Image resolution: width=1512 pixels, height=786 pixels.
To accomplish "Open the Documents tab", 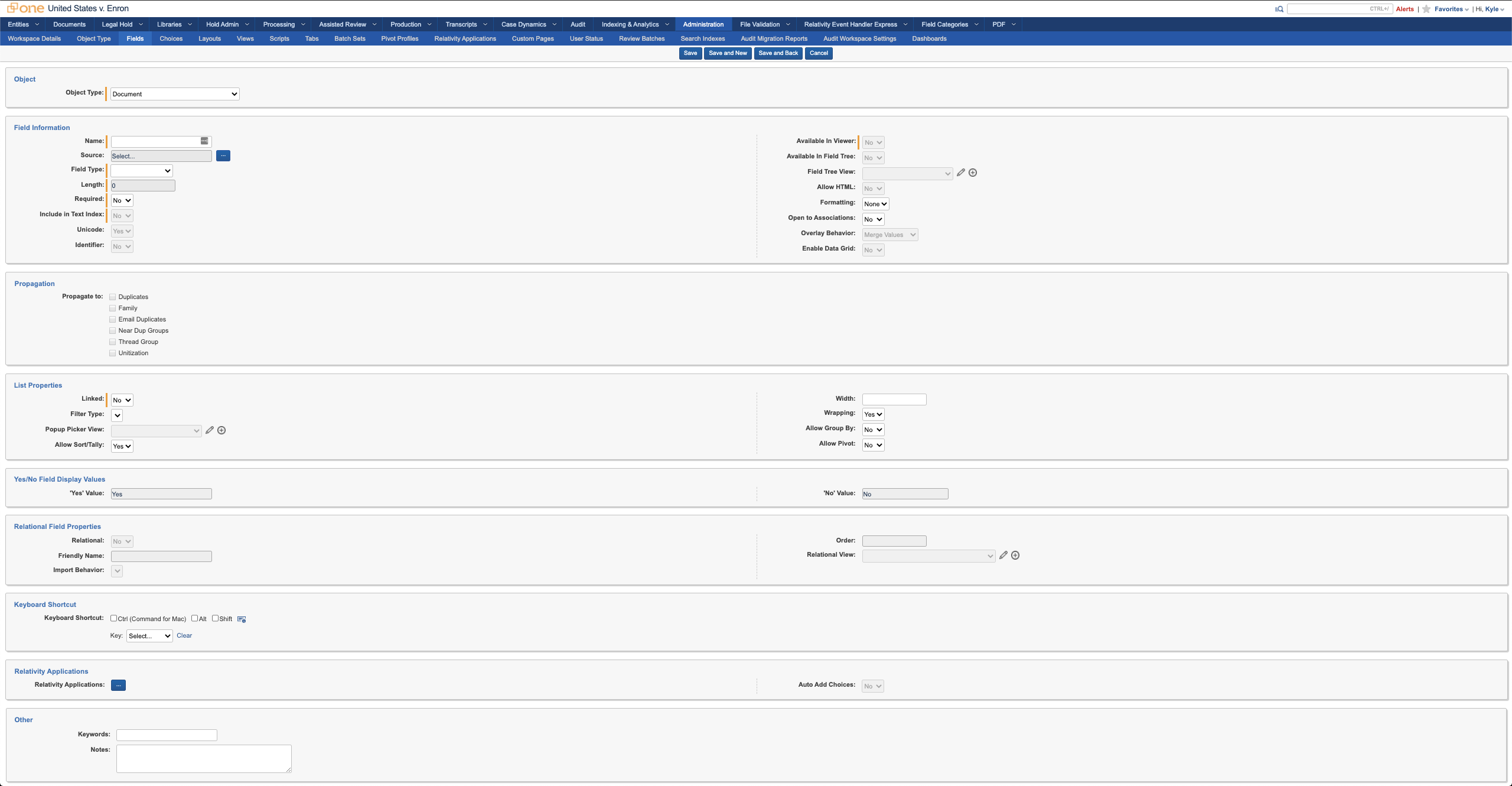I will (69, 24).
